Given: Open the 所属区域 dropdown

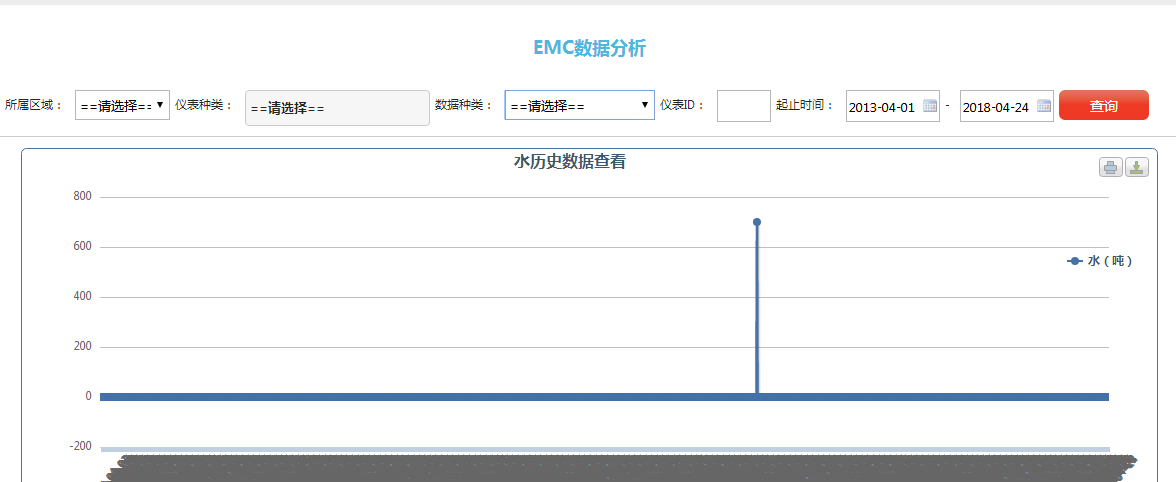Looking at the screenshot, I should point(122,105).
